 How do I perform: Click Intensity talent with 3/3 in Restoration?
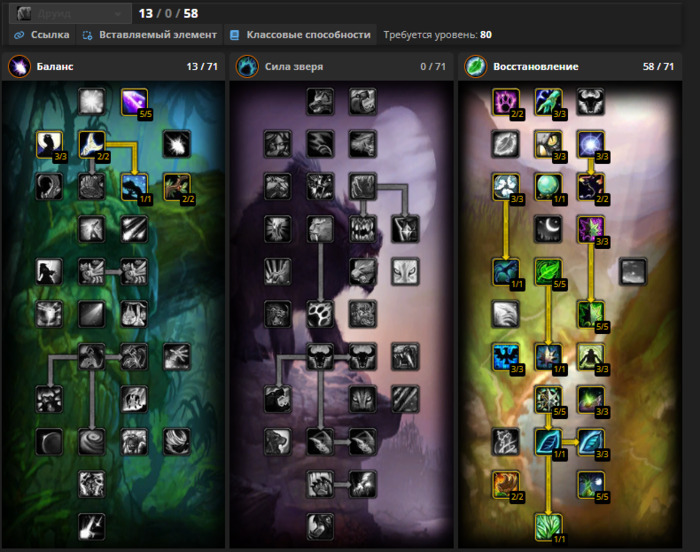pos(506,187)
